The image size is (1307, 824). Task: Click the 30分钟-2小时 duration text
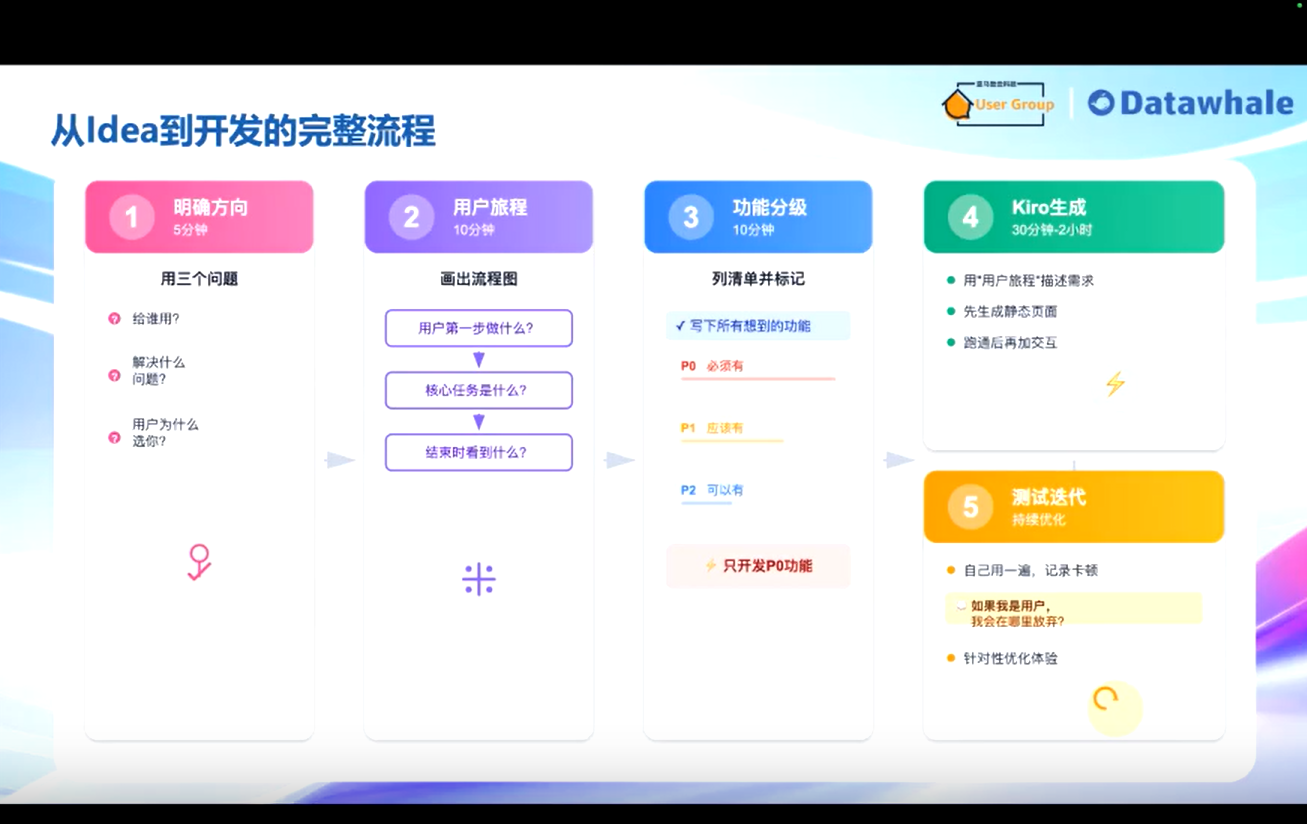click(1052, 230)
